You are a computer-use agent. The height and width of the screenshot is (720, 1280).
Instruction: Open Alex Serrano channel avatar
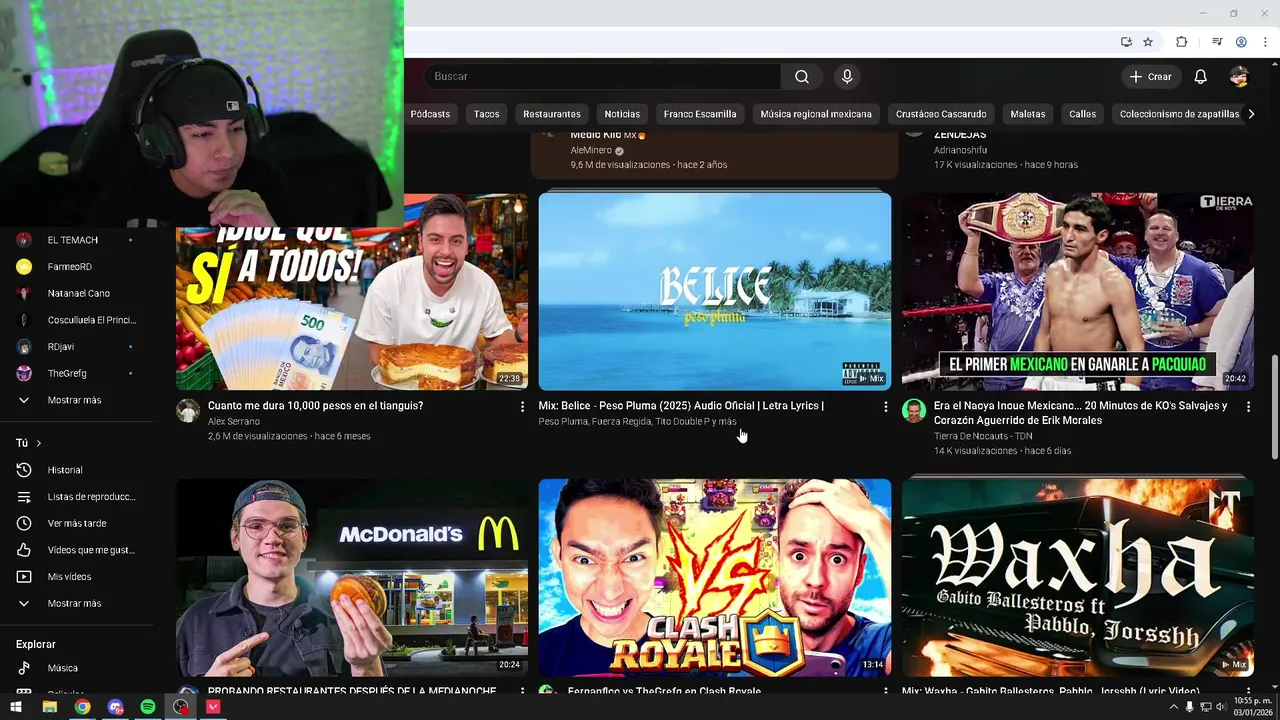tap(188, 411)
